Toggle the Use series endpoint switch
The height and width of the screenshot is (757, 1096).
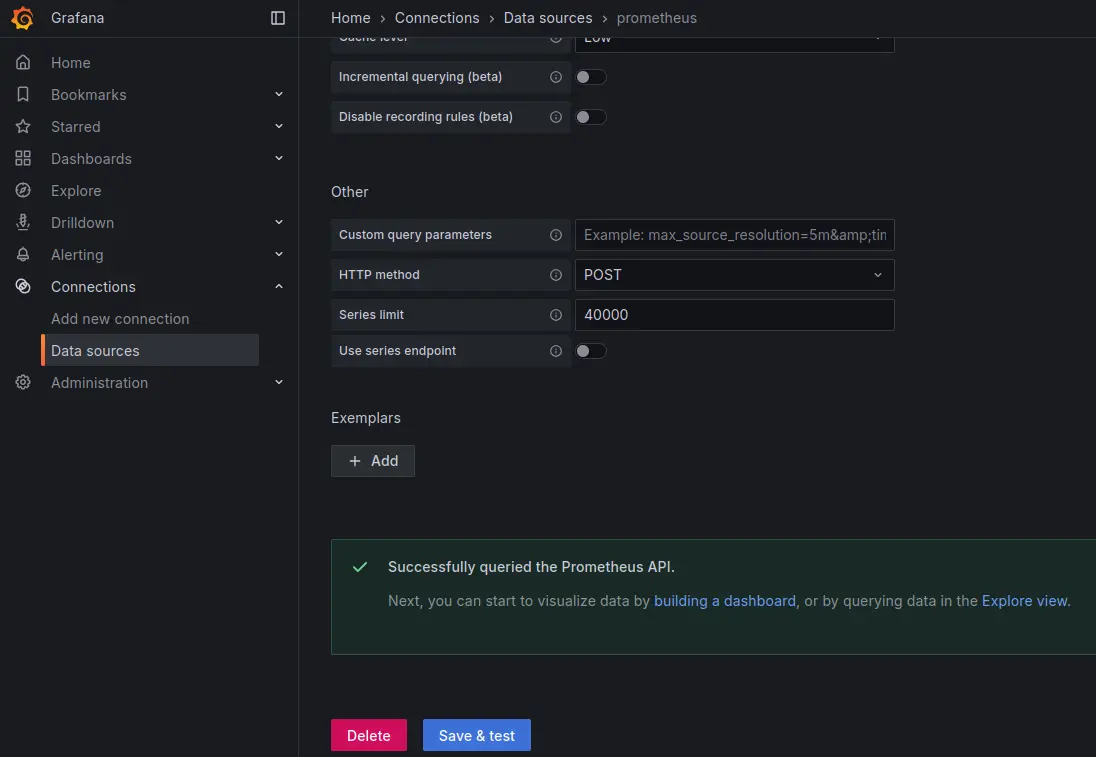tap(590, 351)
